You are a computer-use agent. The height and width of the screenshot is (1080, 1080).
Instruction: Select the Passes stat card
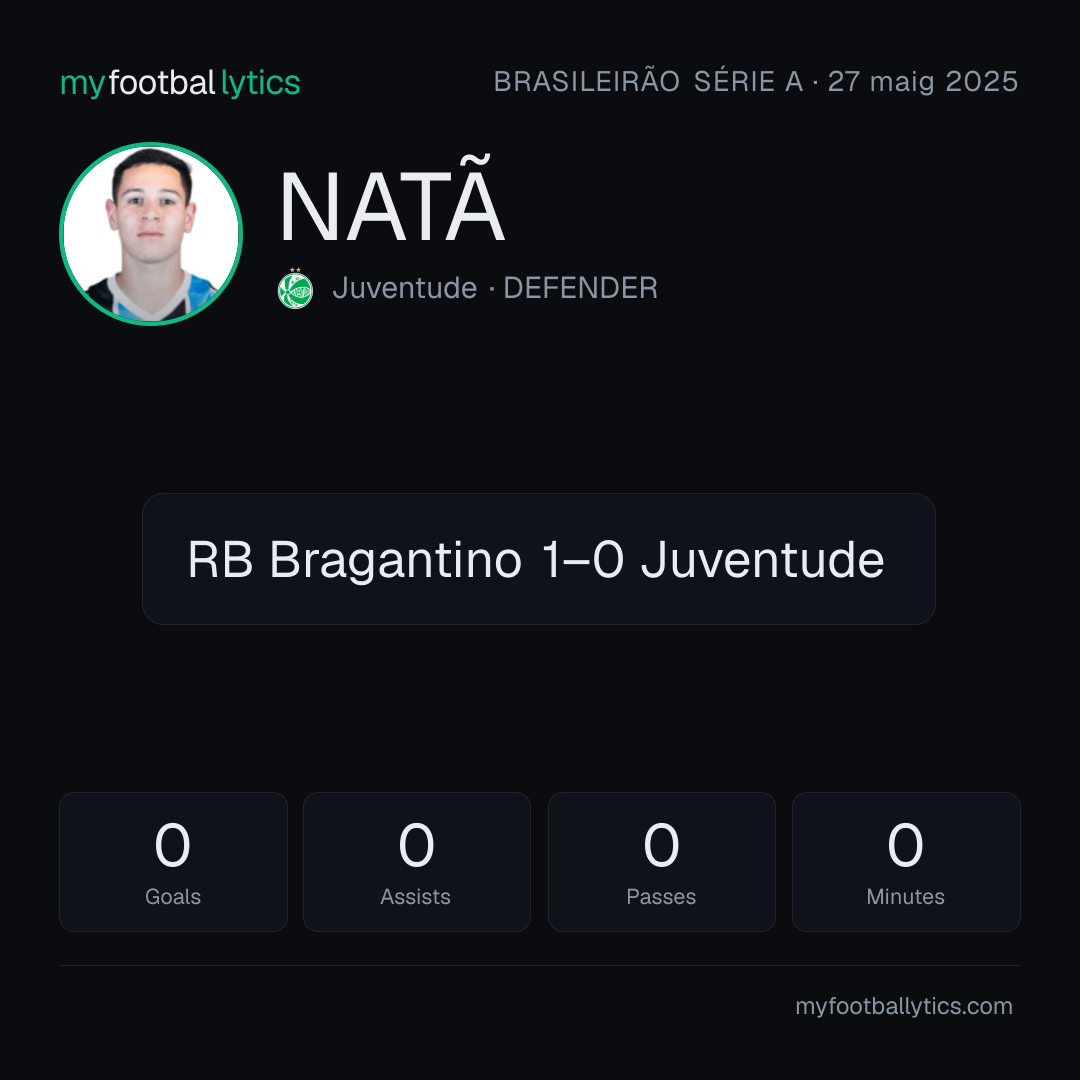(661, 862)
